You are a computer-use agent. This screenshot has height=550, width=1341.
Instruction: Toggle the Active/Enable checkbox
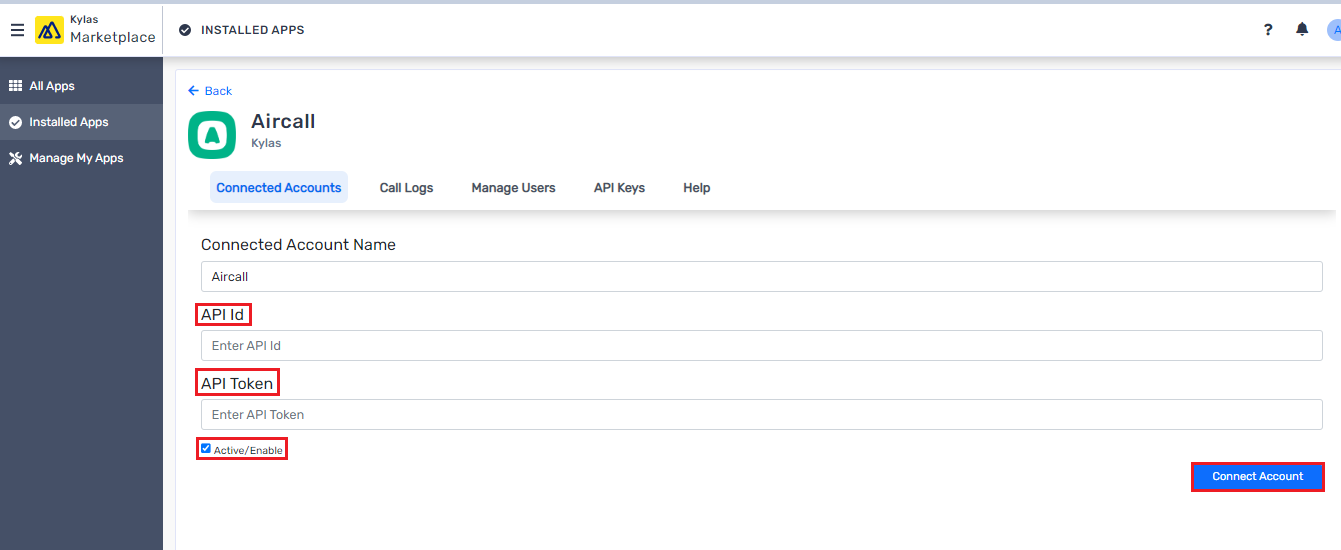coord(206,449)
